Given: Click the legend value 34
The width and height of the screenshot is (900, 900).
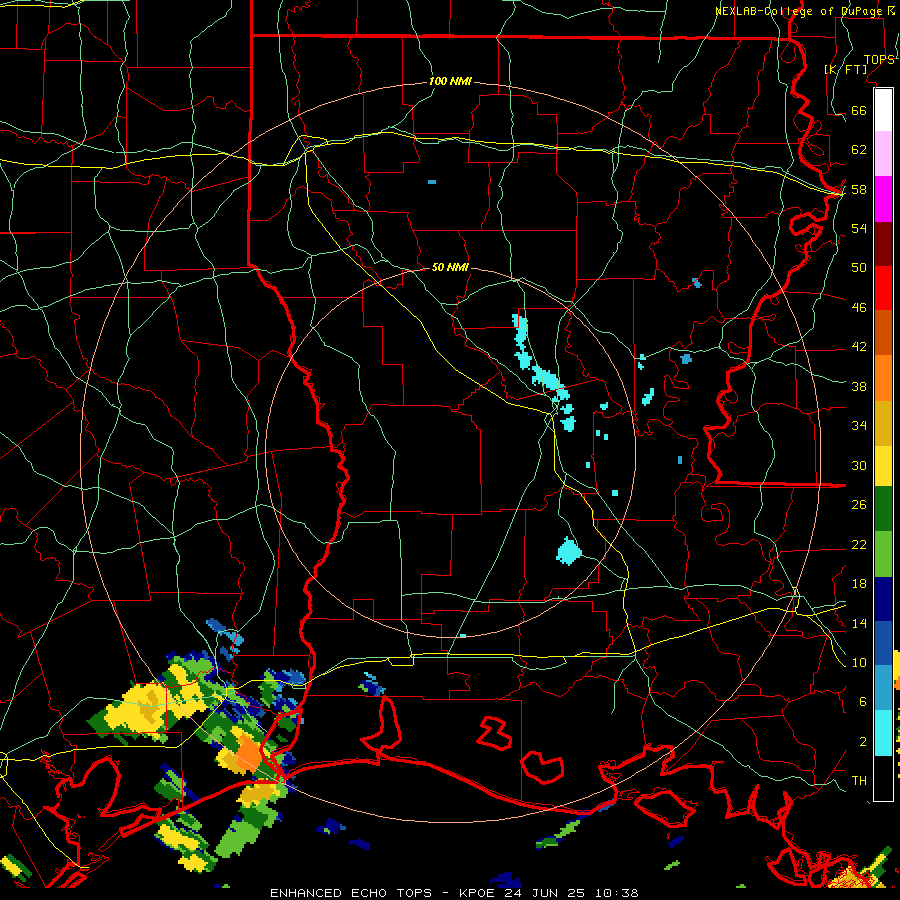Looking at the screenshot, I should (x=859, y=426).
